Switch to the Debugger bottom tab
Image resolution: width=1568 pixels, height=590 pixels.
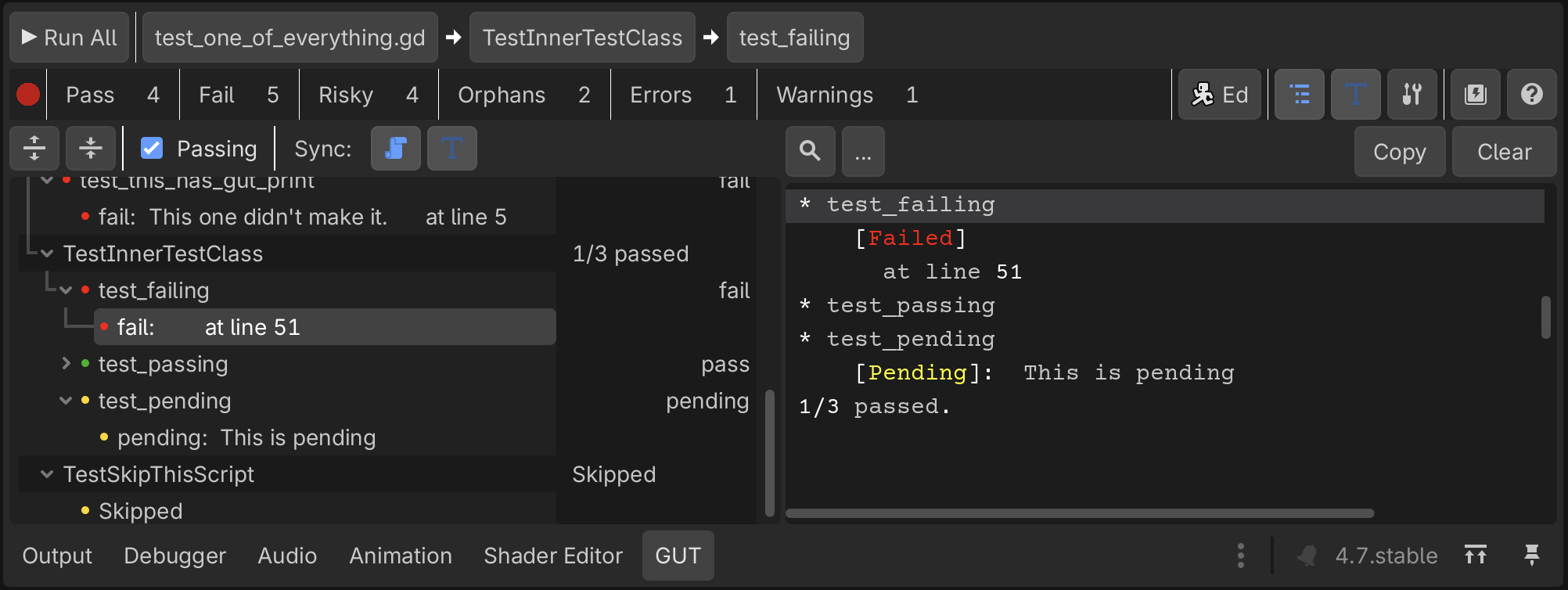pos(174,556)
